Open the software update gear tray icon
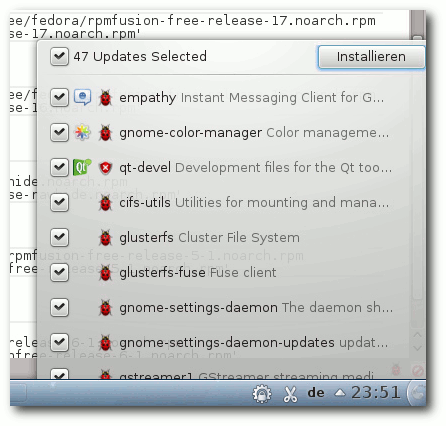Screen dimensions: 446x426 coord(262,394)
